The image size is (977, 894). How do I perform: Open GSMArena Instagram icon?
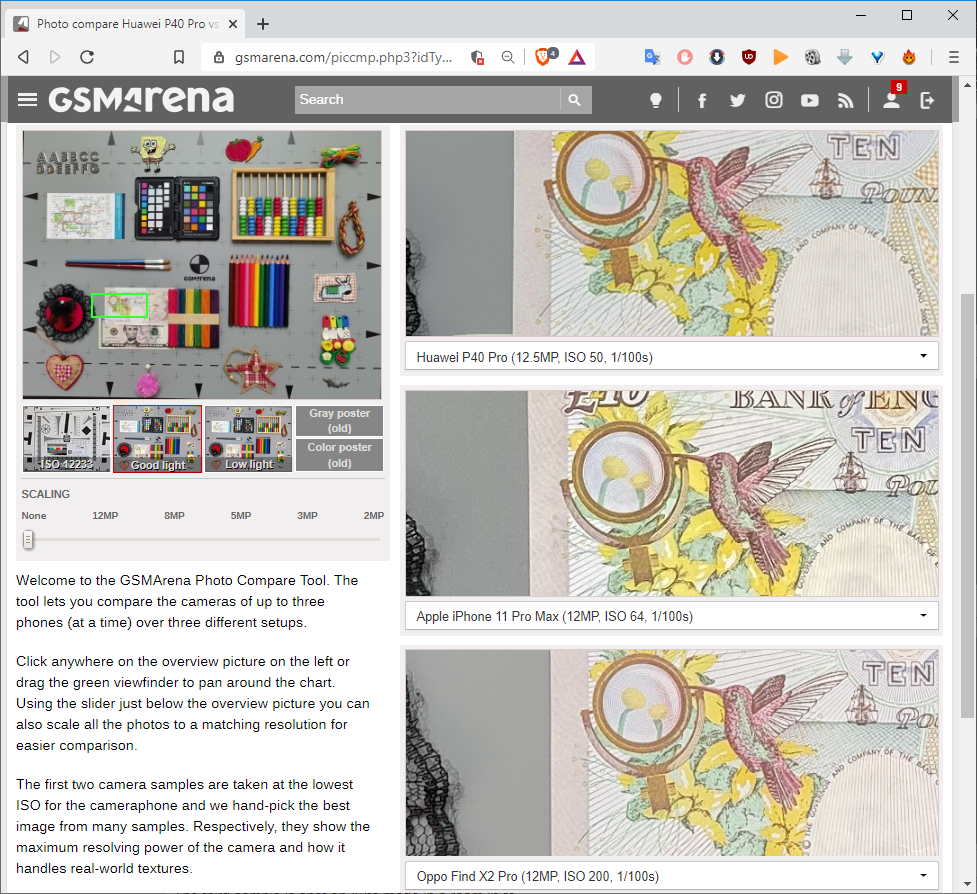tap(774, 100)
